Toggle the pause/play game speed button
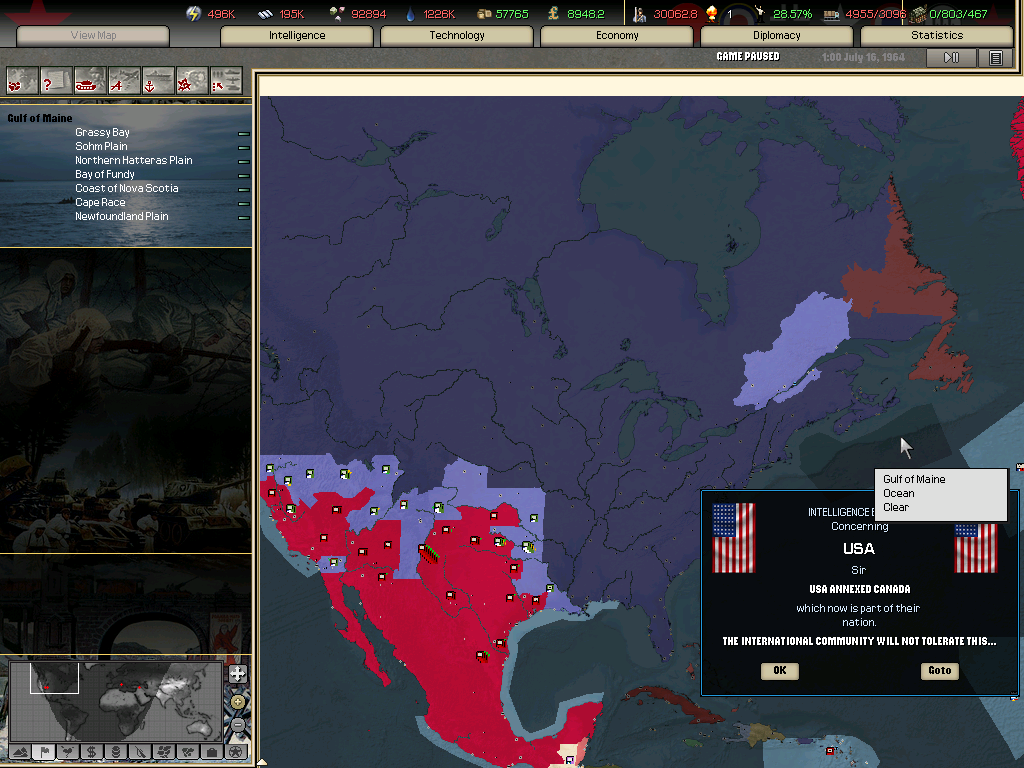The width and height of the screenshot is (1024, 768). pyautogui.click(x=951, y=57)
